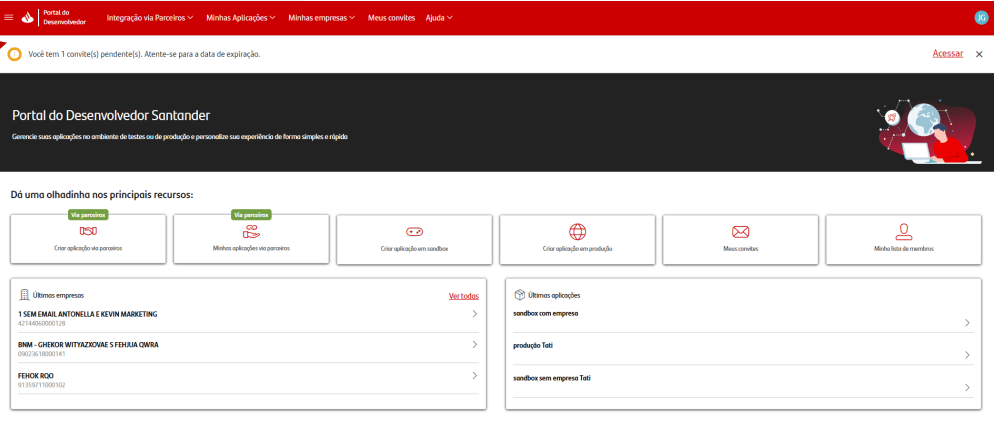
Task: Click the gamepad icon for sandbox application
Action: 414,232
